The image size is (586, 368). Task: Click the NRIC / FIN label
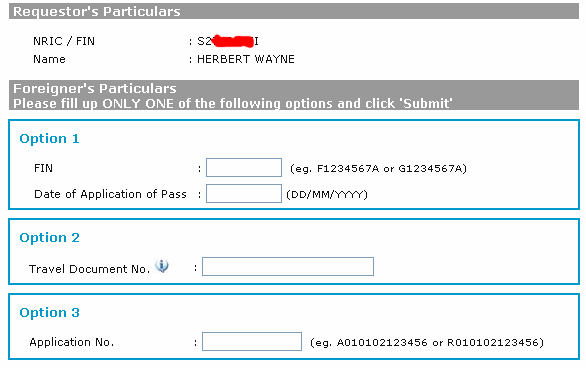[x=64, y=41]
